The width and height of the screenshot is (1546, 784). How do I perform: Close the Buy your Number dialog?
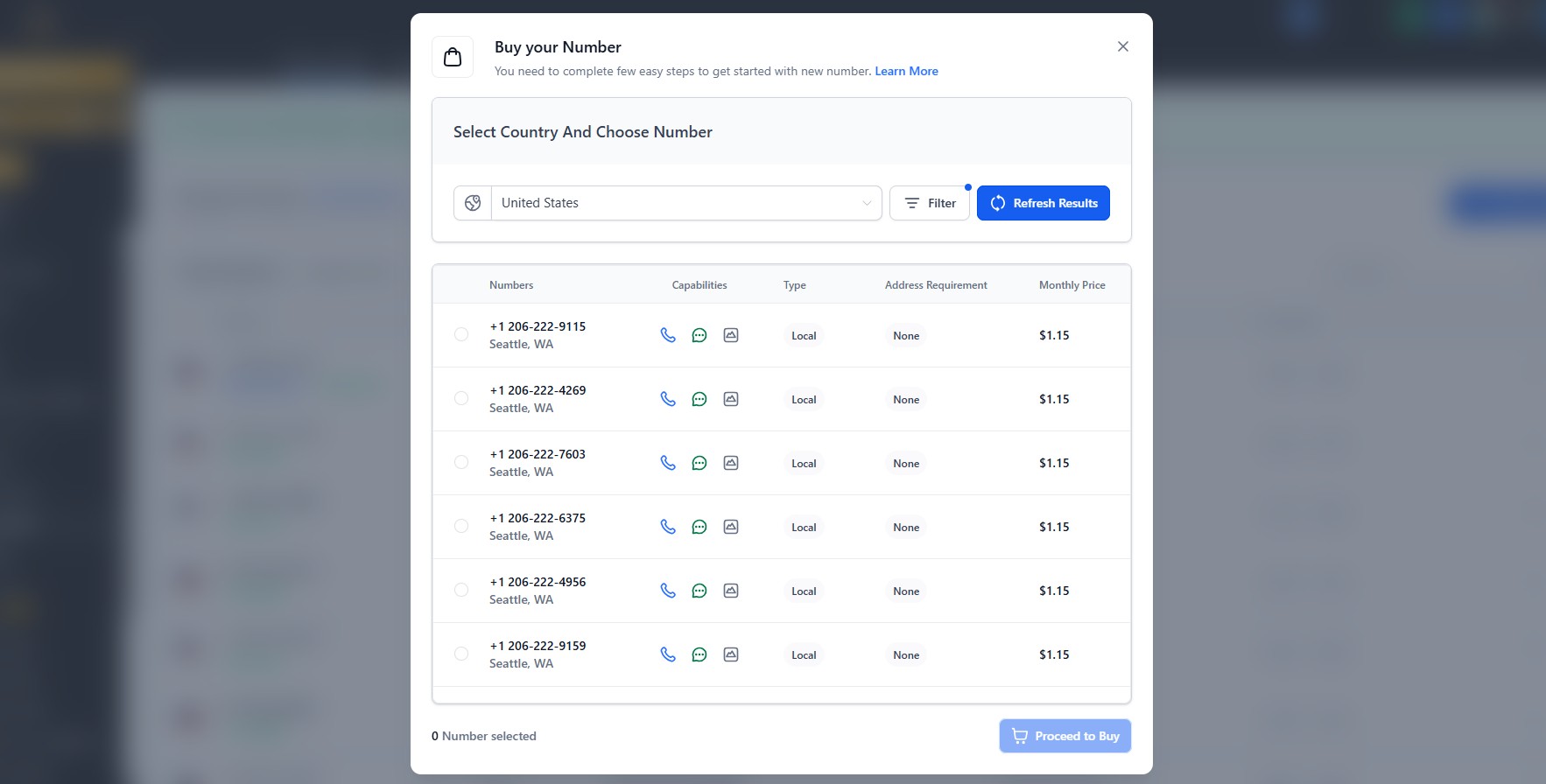point(1123,46)
